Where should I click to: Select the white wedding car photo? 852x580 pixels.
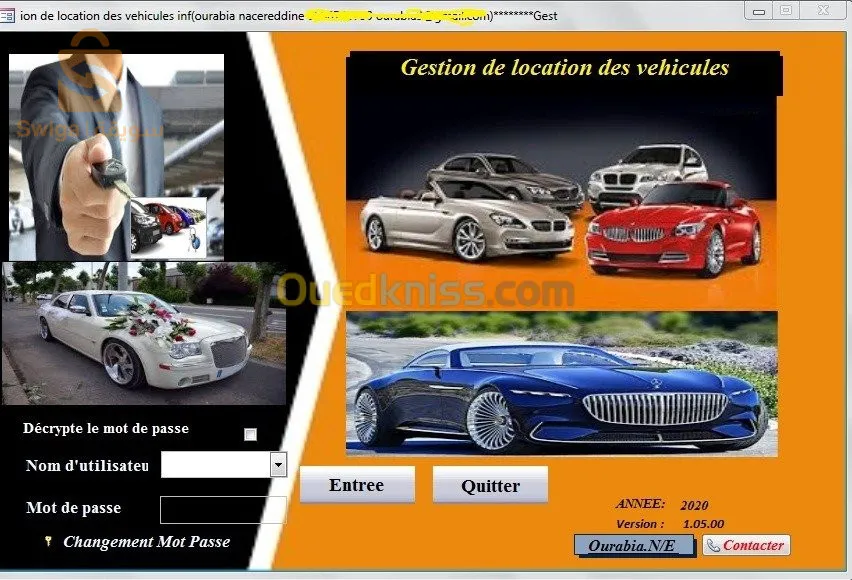(x=143, y=333)
